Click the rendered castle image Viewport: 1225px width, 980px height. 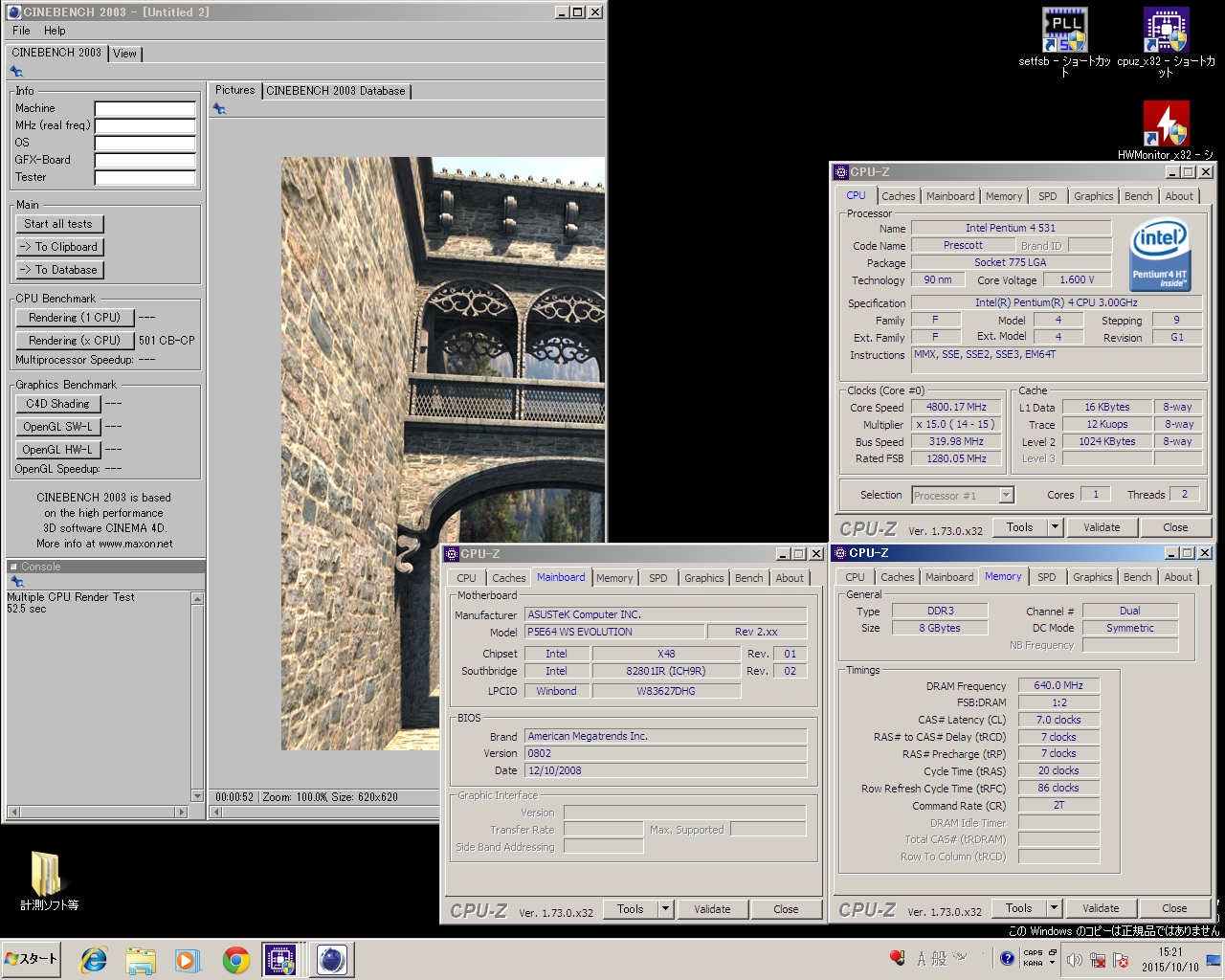[x=443, y=454]
